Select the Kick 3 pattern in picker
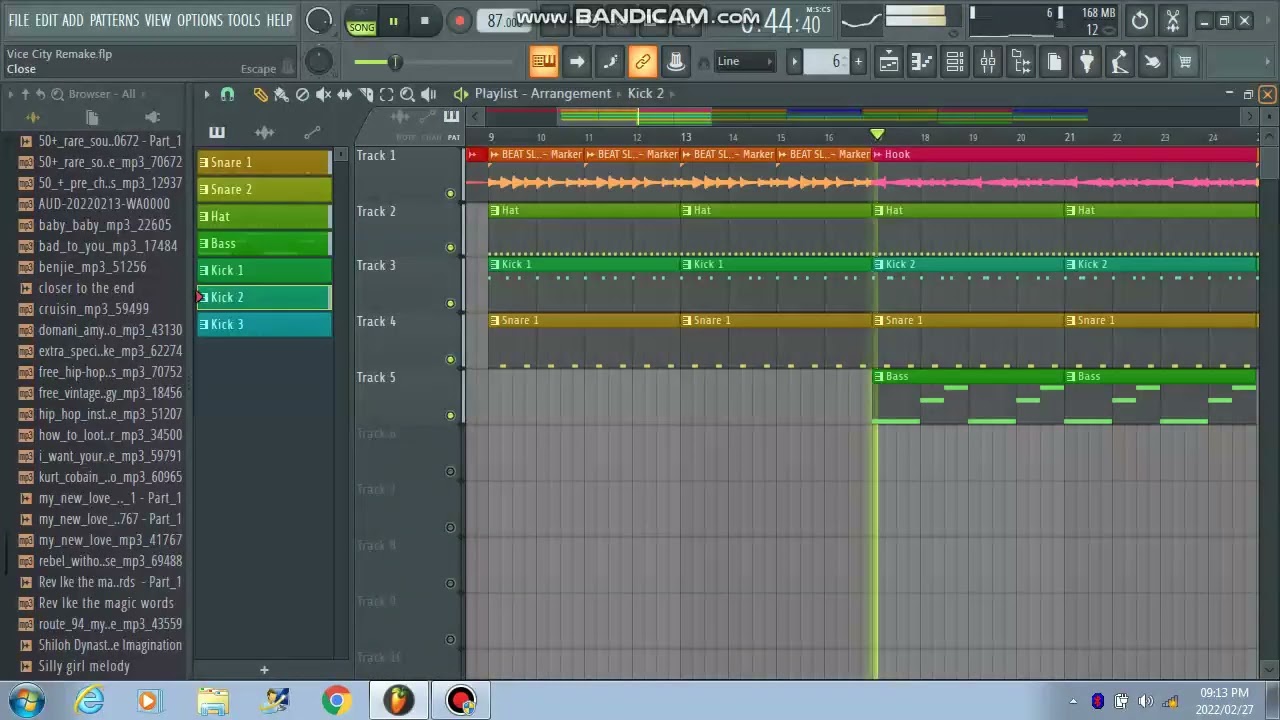Viewport: 1280px width, 720px height. 264,324
